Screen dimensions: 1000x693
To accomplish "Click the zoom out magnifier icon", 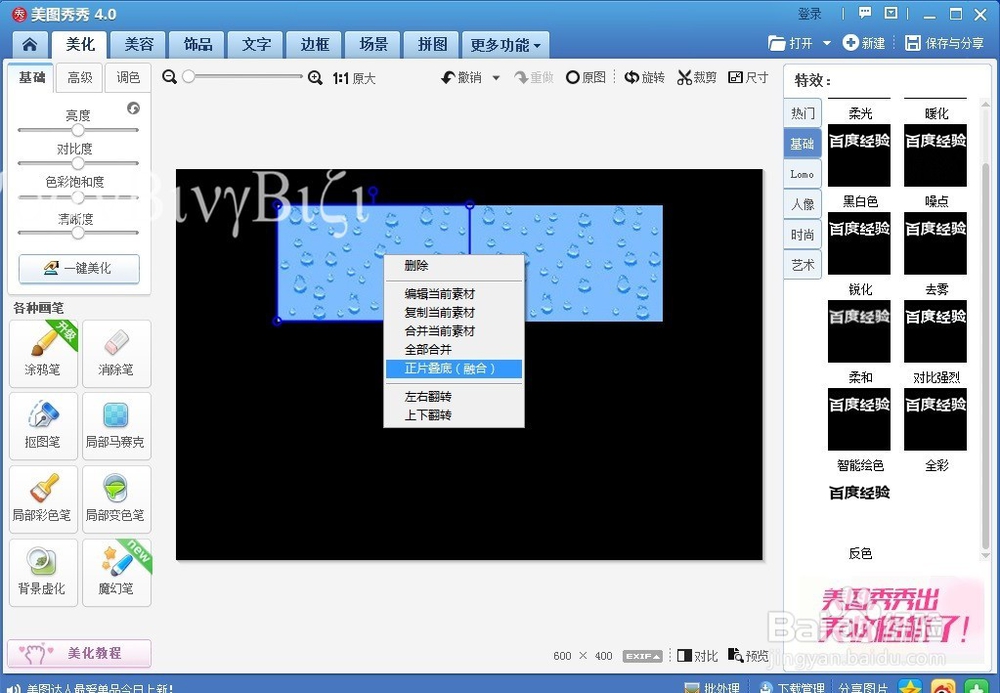I will point(169,77).
